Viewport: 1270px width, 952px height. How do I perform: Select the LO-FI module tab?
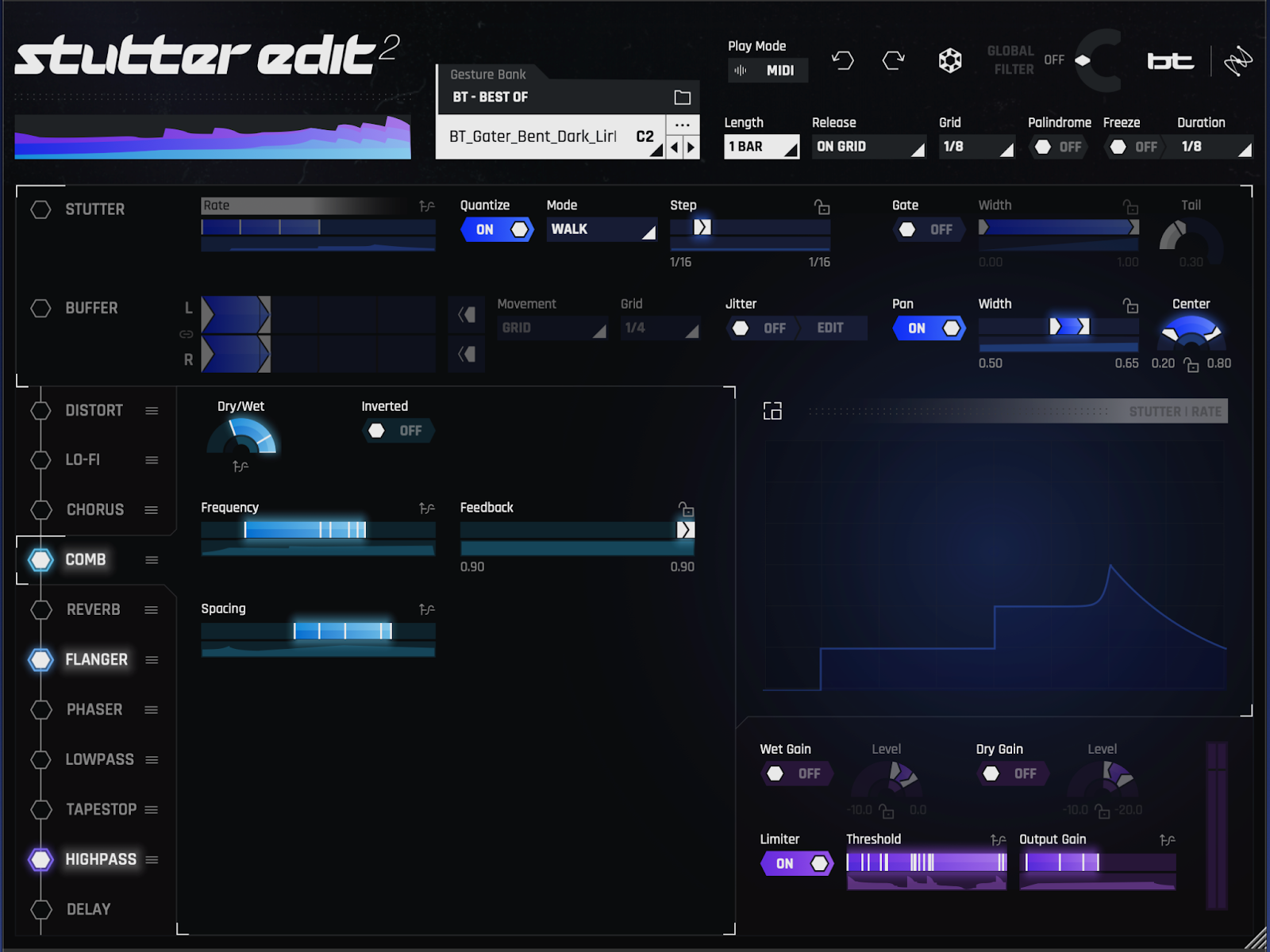click(x=83, y=460)
